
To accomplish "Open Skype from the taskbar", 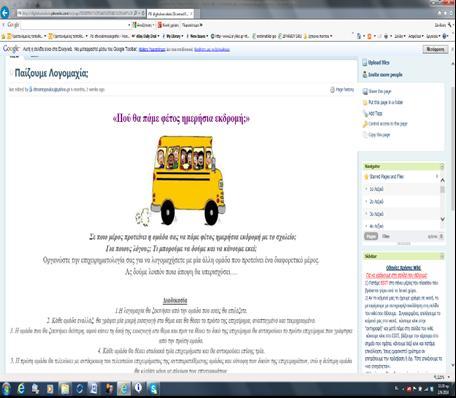I will (x=153, y=389).
